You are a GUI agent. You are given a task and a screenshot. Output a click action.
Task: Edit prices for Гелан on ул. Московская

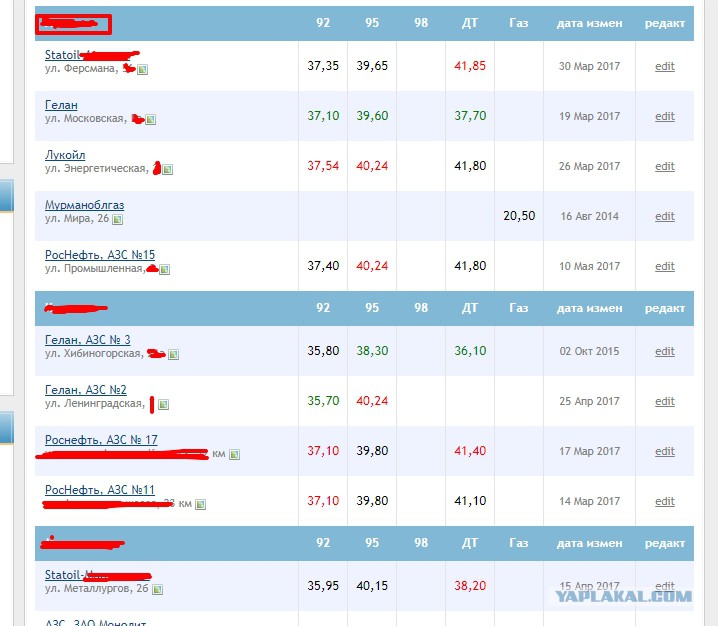(x=664, y=116)
